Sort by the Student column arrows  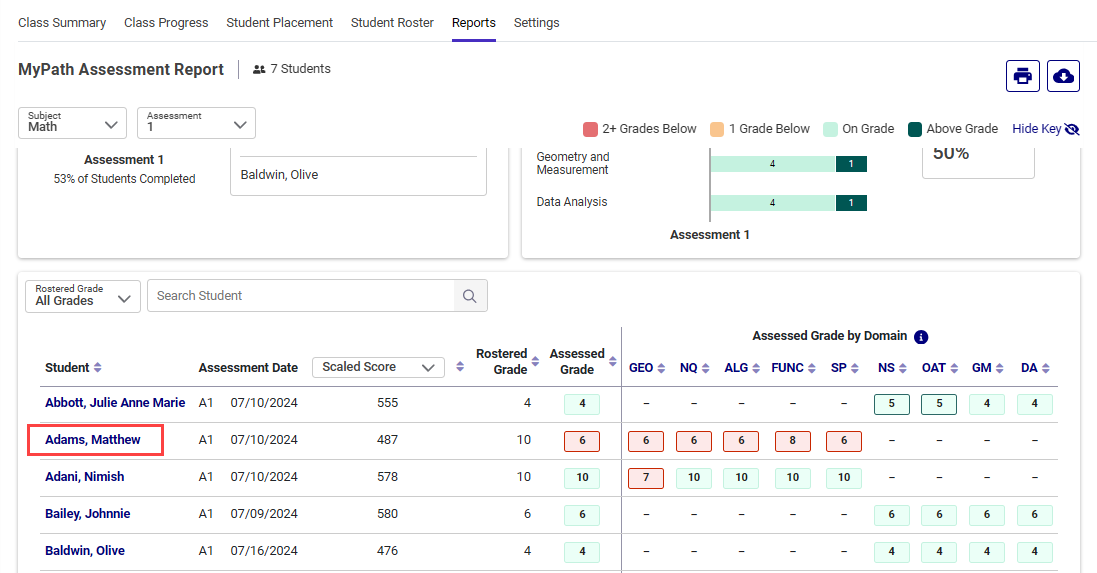point(98,368)
